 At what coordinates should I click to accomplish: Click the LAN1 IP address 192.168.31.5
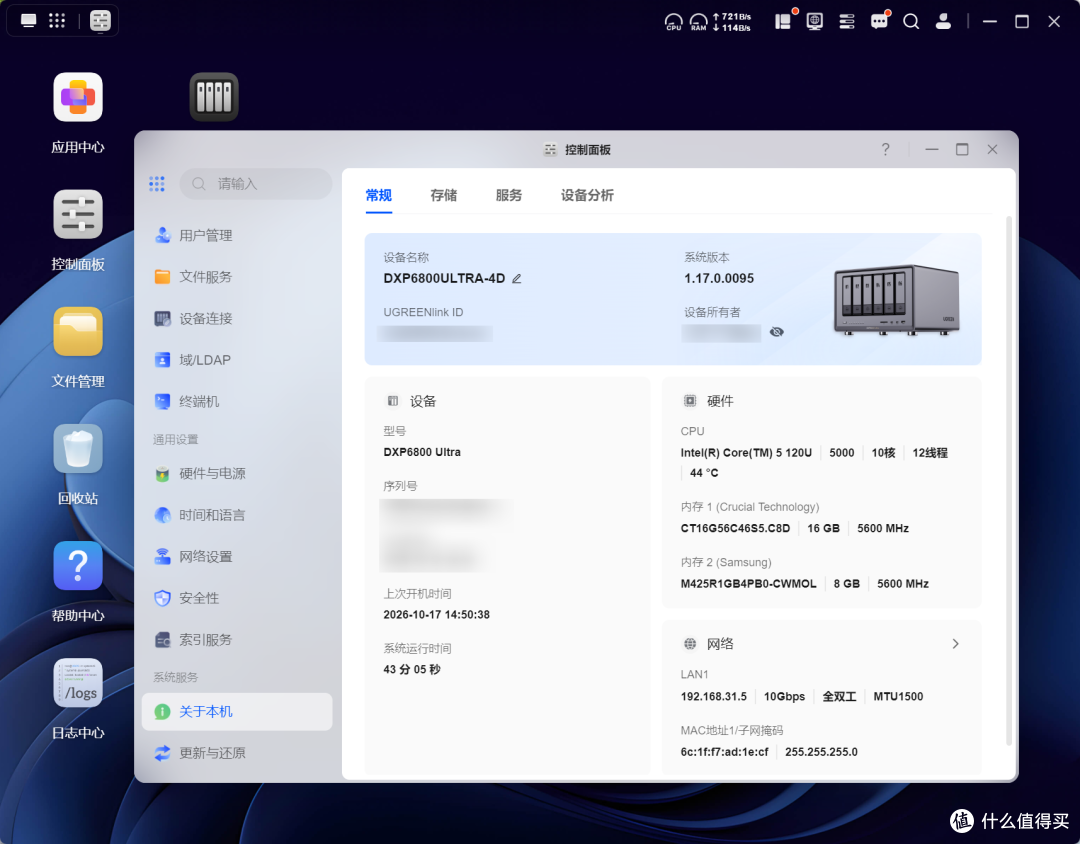click(714, 697)
